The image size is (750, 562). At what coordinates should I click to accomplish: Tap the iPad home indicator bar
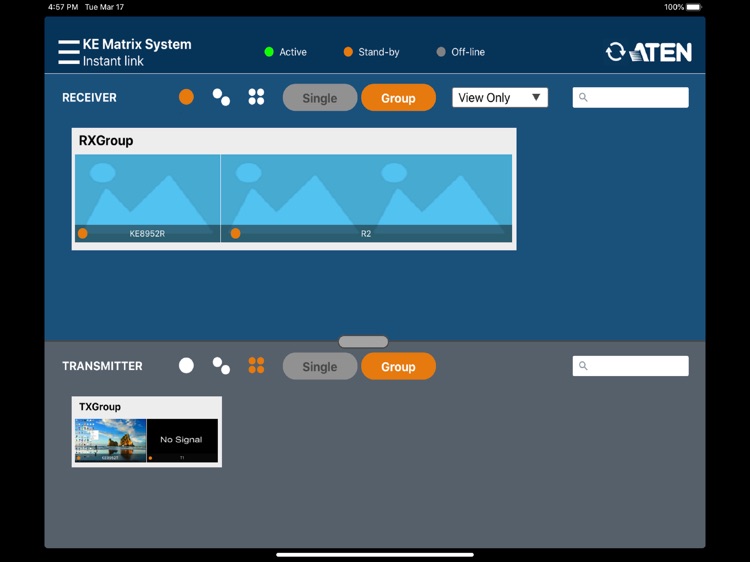point(375,555)
